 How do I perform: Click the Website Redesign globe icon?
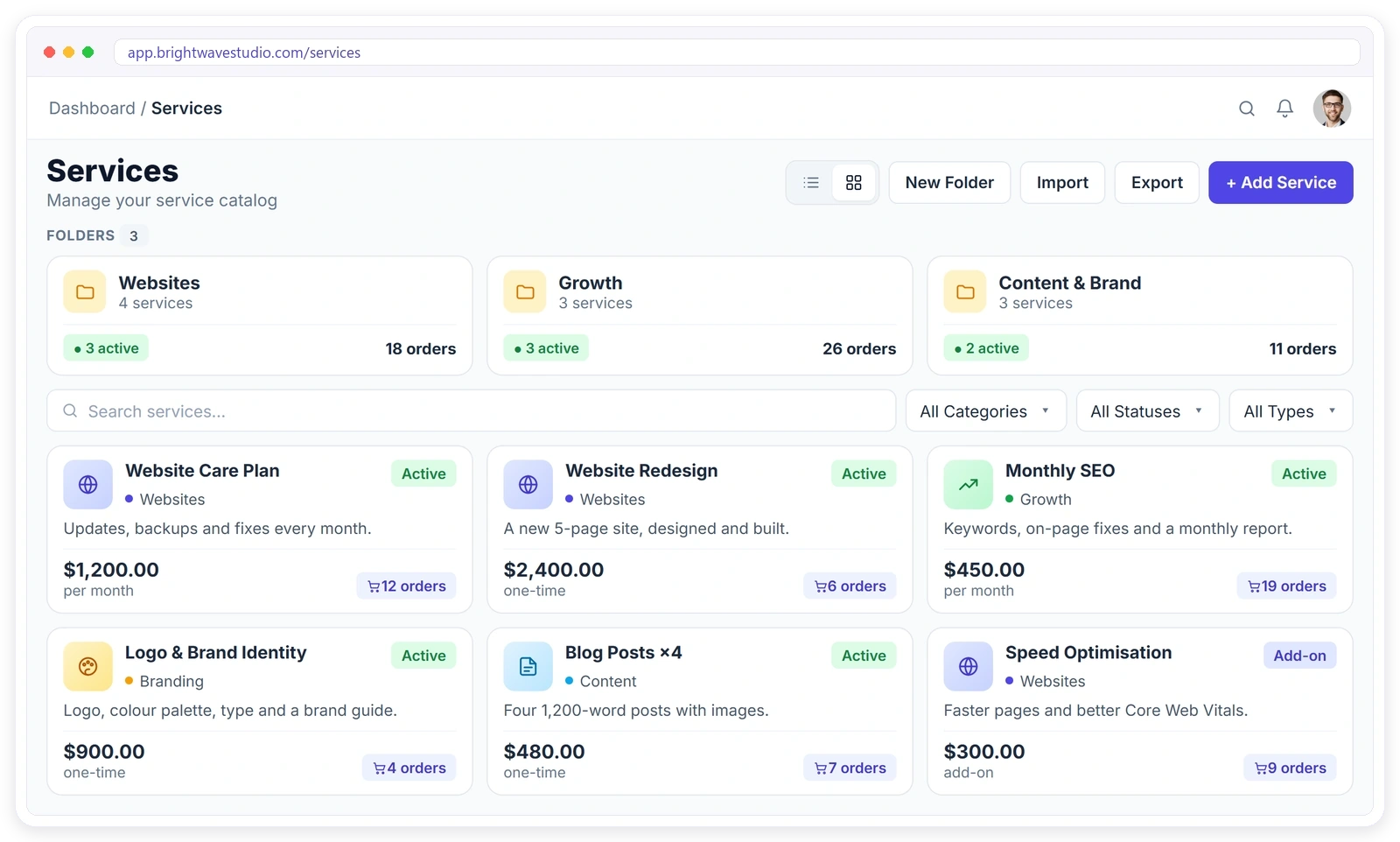click(528, 484)
